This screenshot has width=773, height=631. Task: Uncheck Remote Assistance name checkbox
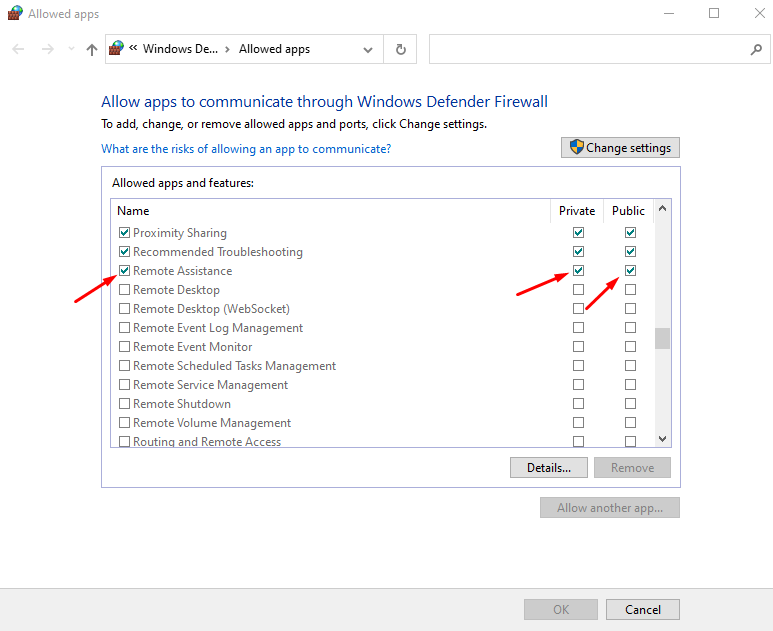124,271
